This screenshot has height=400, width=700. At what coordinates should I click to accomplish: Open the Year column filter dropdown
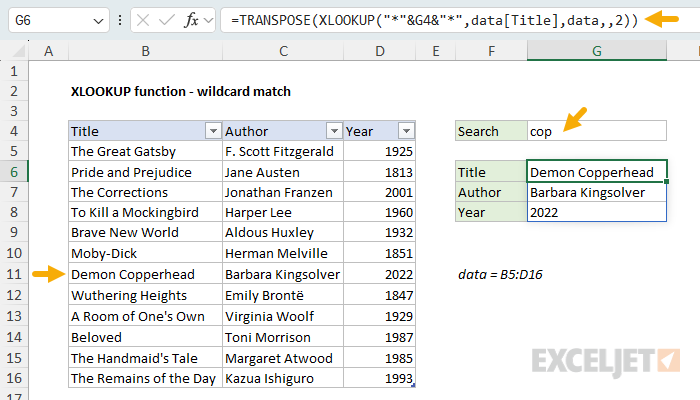406,131
